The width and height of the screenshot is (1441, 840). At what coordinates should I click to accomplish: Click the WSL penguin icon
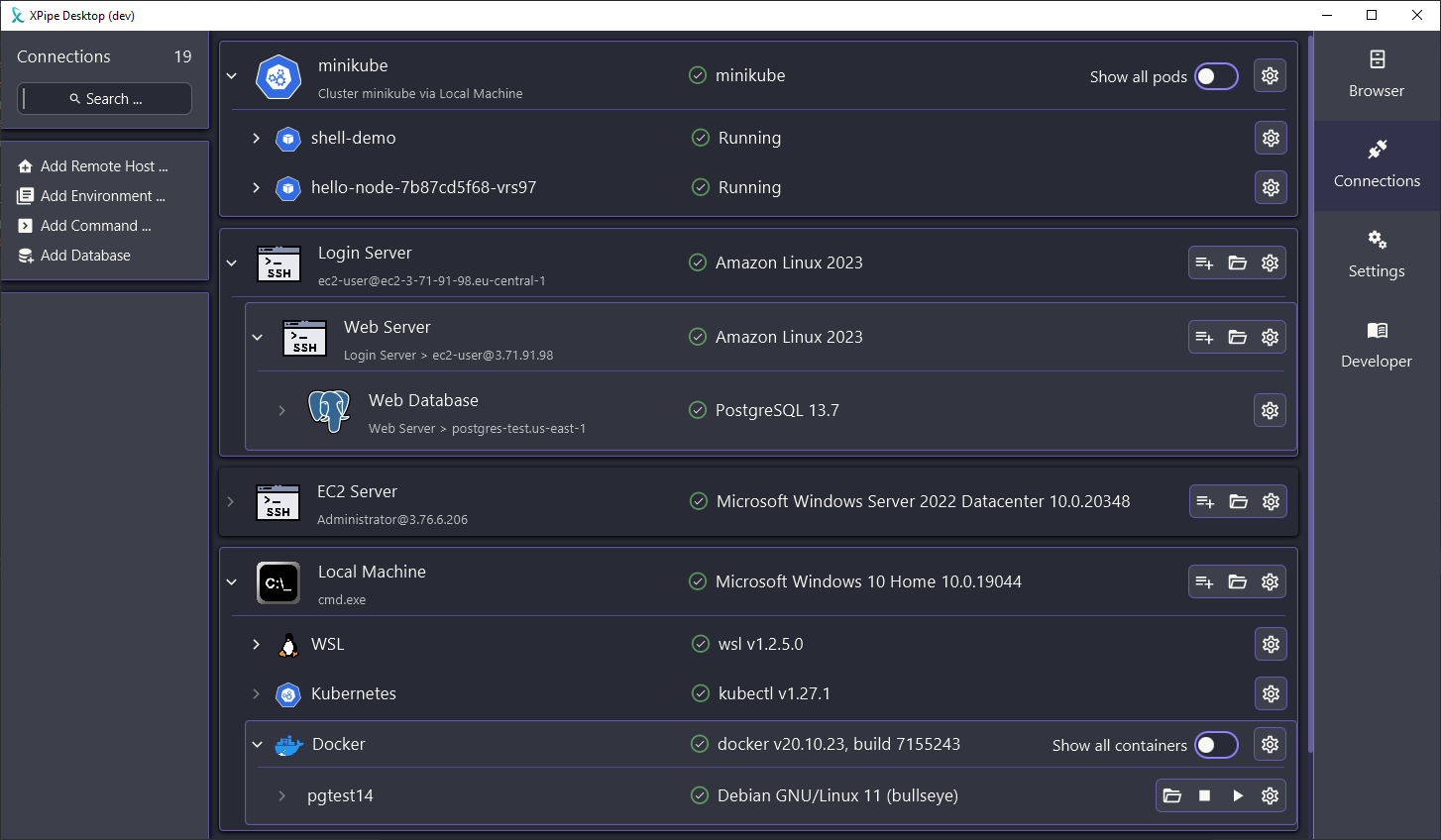[288, 645]
